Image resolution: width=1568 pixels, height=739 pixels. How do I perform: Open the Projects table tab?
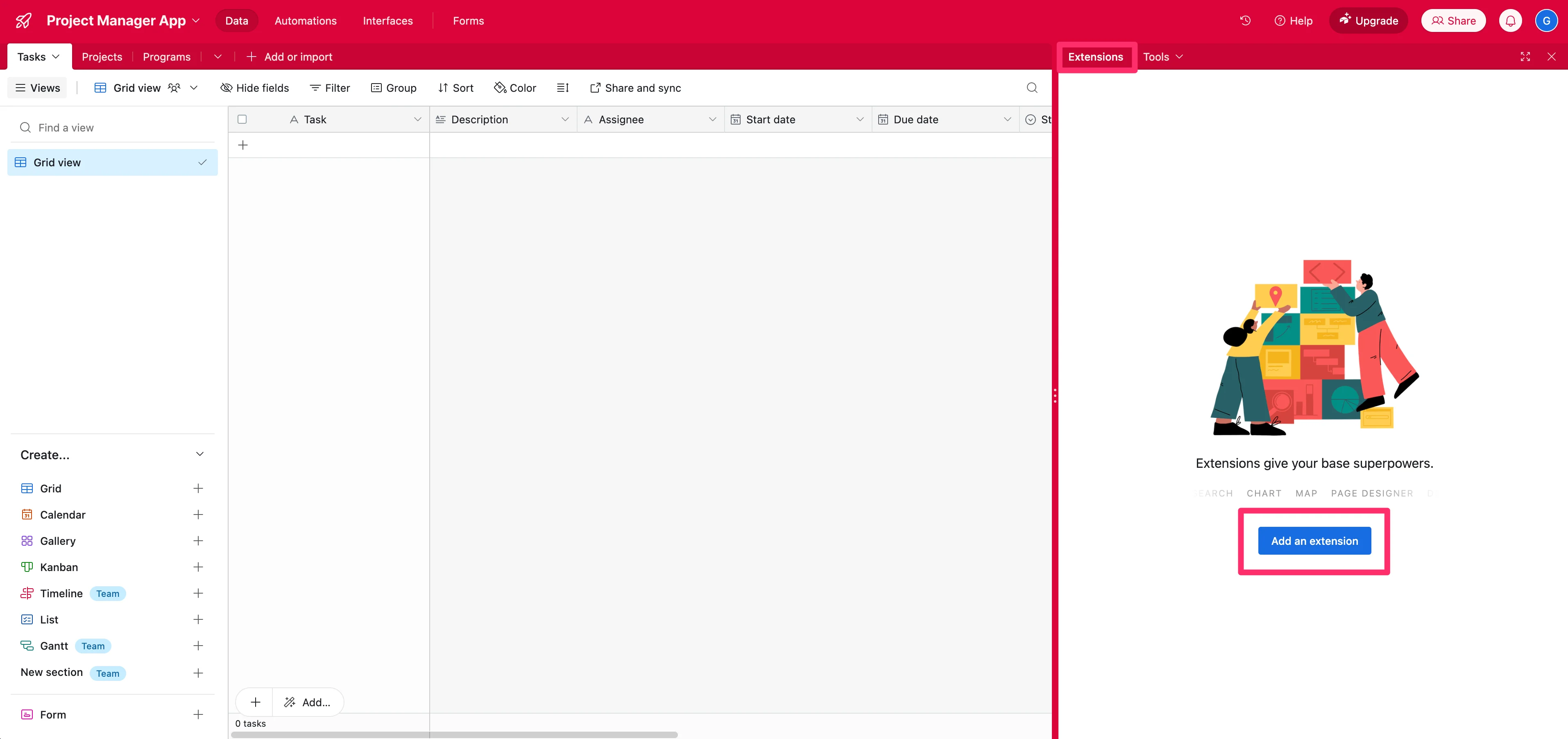point(102,57)
